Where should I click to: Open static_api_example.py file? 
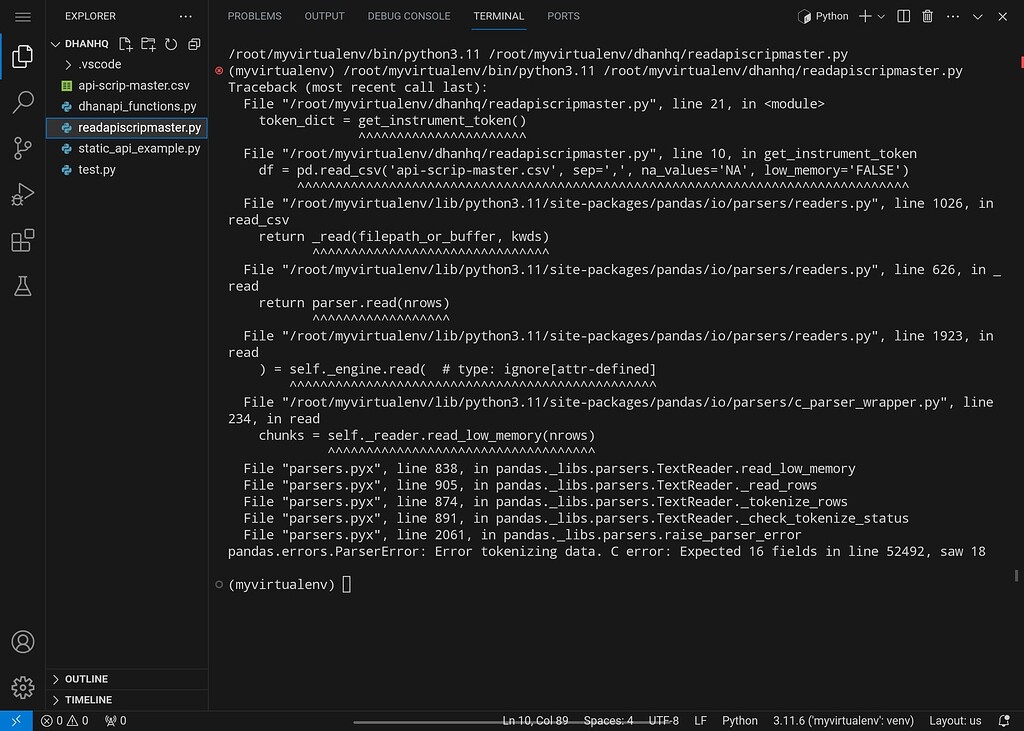click(127, 148)
